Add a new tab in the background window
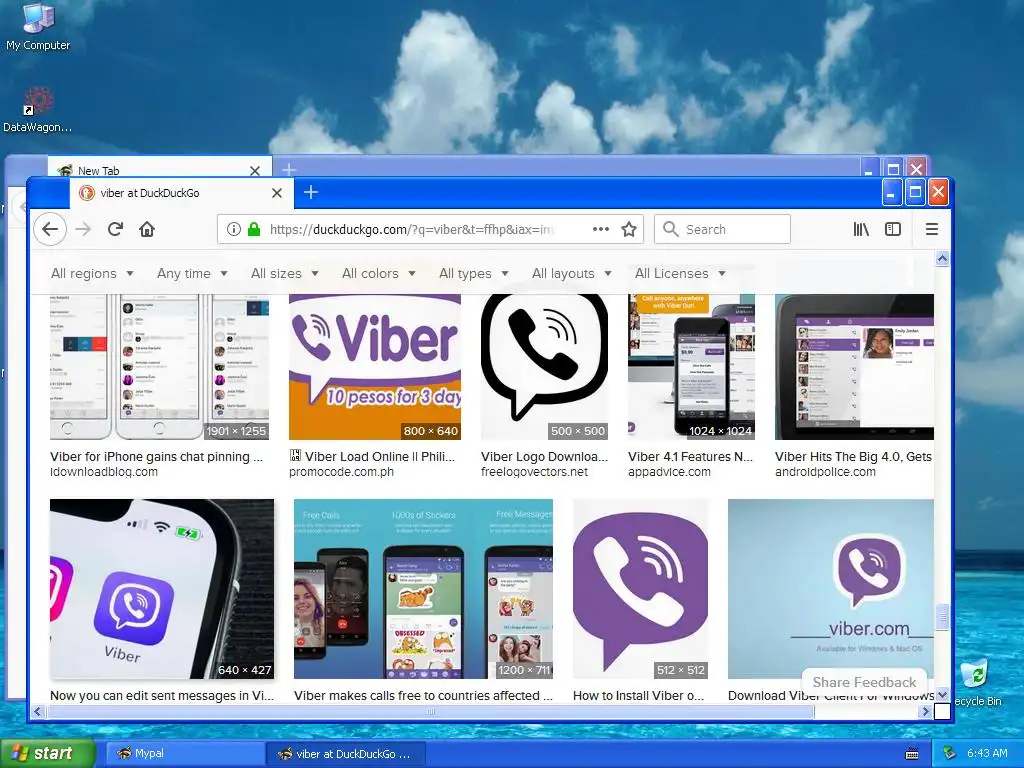1024x768 pixels. 289,170
